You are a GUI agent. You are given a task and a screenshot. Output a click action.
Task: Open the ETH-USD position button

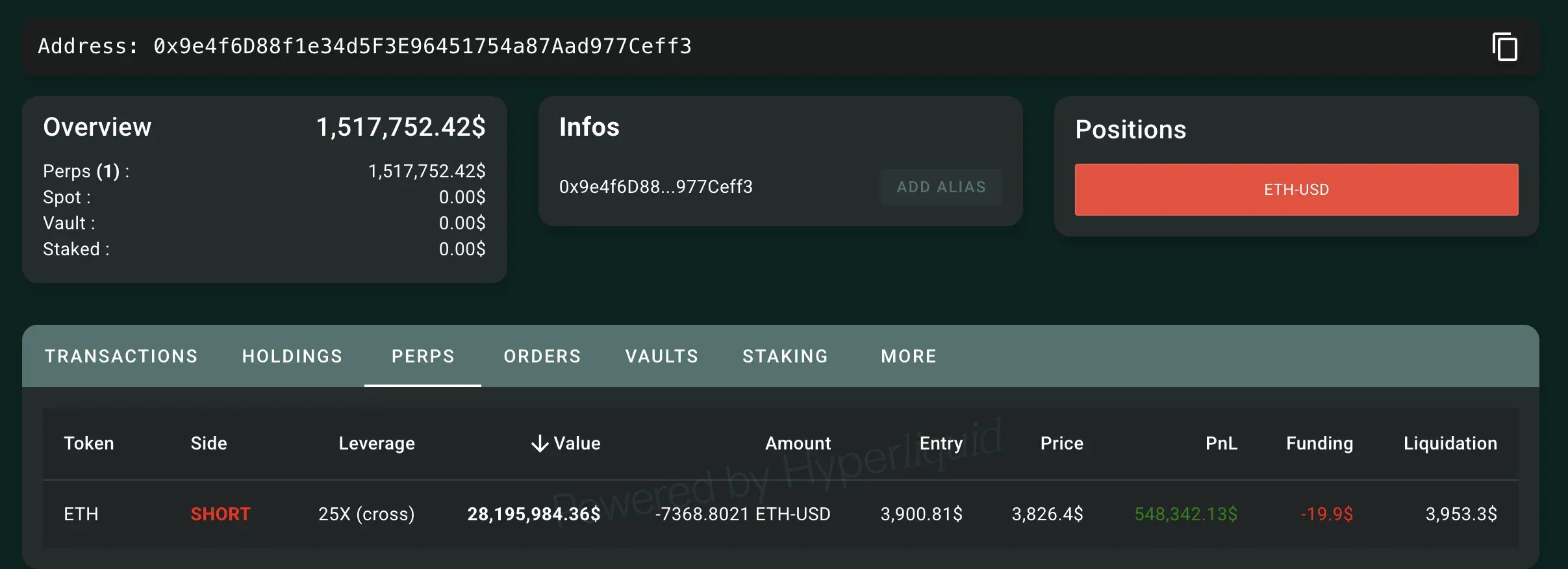click(x=1296, y=190)
